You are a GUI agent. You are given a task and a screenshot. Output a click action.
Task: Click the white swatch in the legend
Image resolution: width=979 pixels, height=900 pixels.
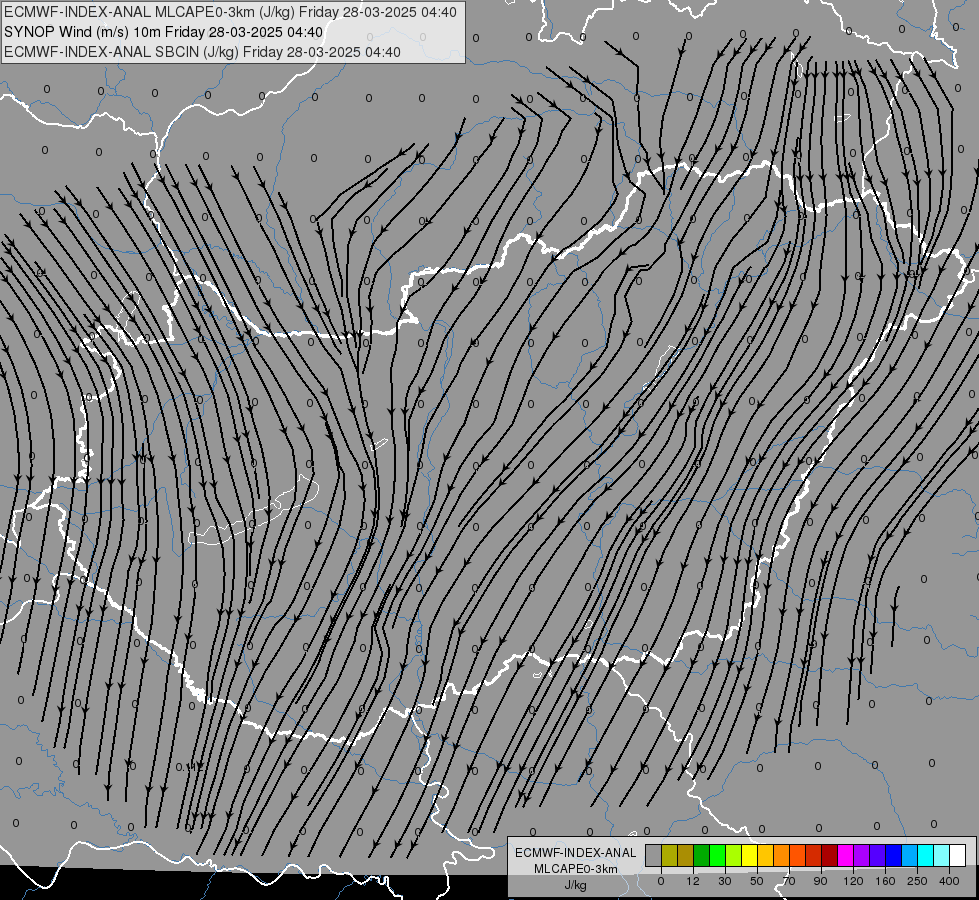(x=958, y=856)
